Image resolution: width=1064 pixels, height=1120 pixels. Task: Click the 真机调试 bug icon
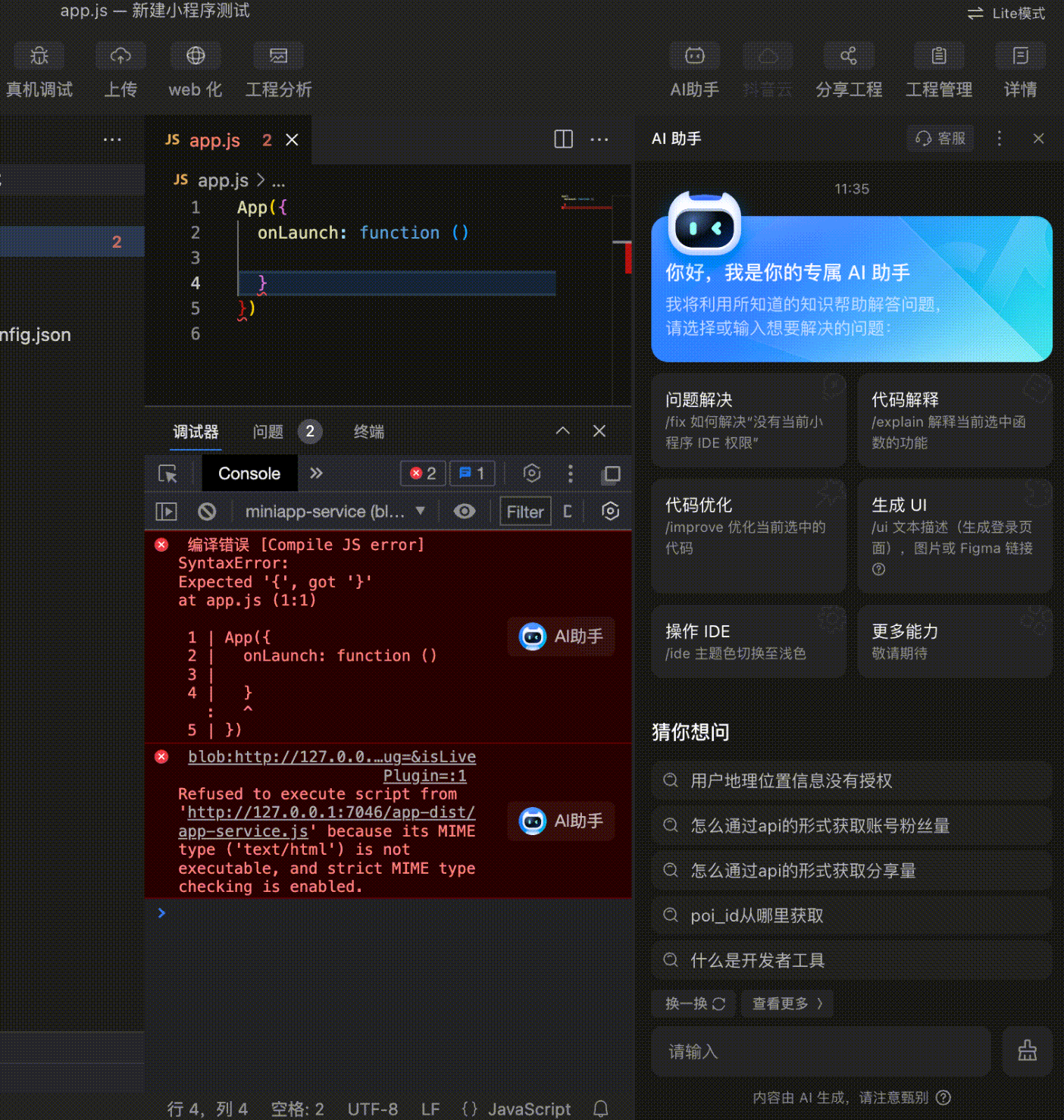click(x=39, y=56)
